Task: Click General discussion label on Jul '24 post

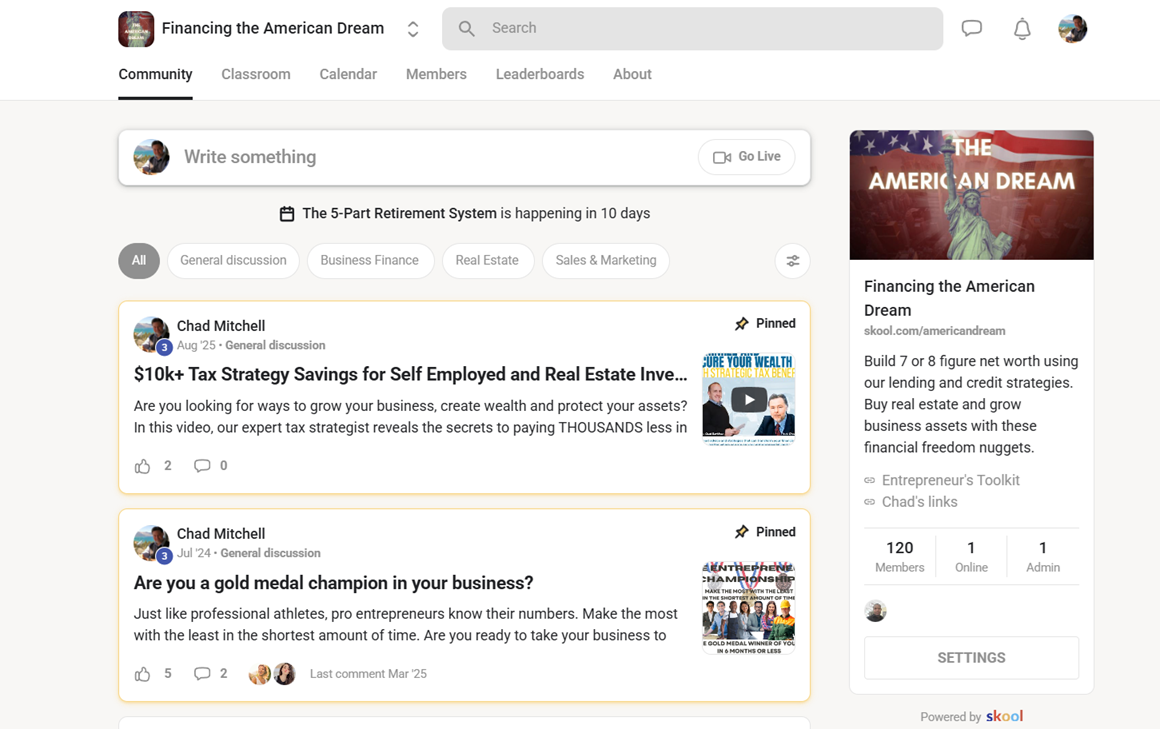Action: pos(270,553)
